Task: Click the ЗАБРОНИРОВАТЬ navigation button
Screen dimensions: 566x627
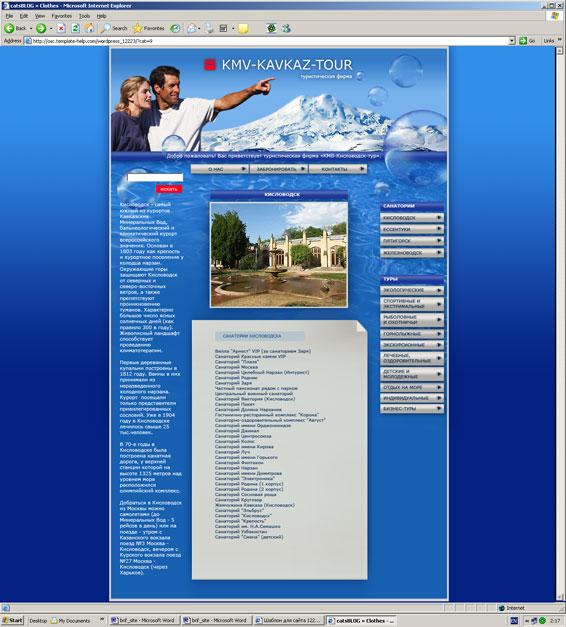Action: pyautogui.click(x=278, y=169)
